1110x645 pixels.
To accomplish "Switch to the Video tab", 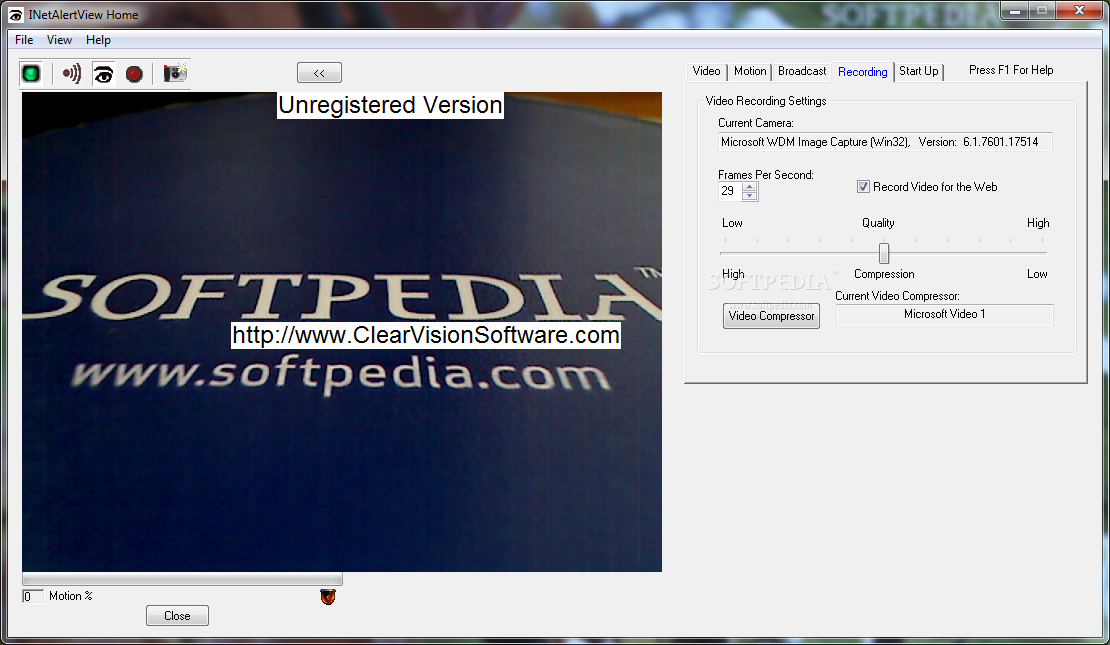I will tap(706, 71).
